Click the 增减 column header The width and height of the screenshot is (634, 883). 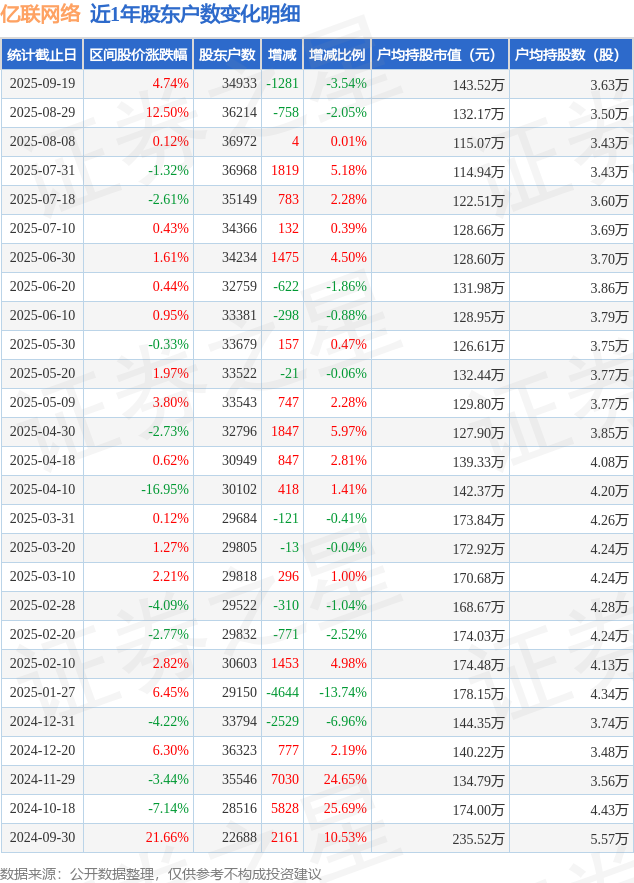tap(283, 55)
